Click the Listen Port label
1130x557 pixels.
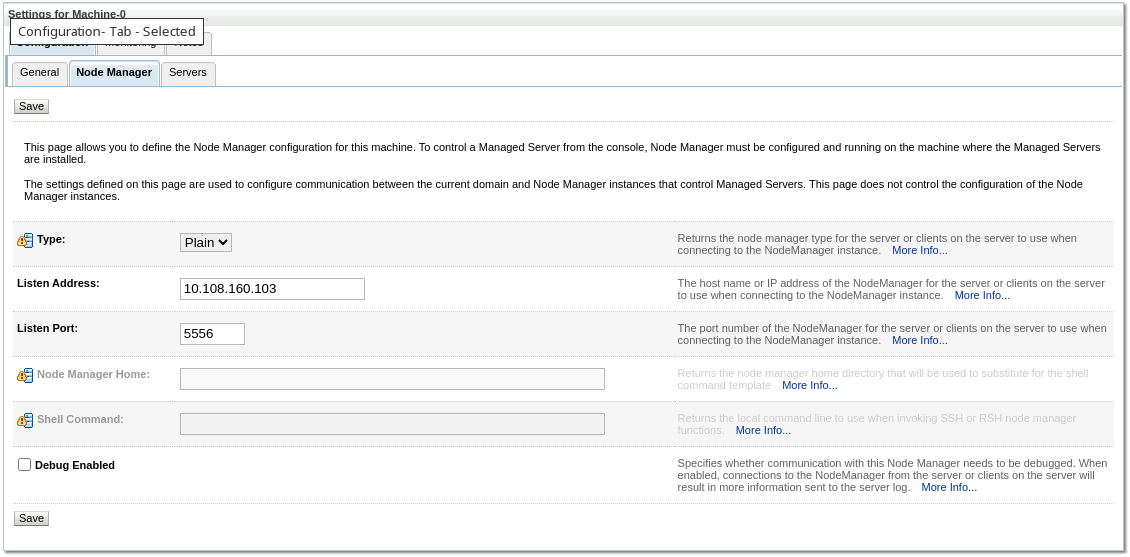pos(48,329)
